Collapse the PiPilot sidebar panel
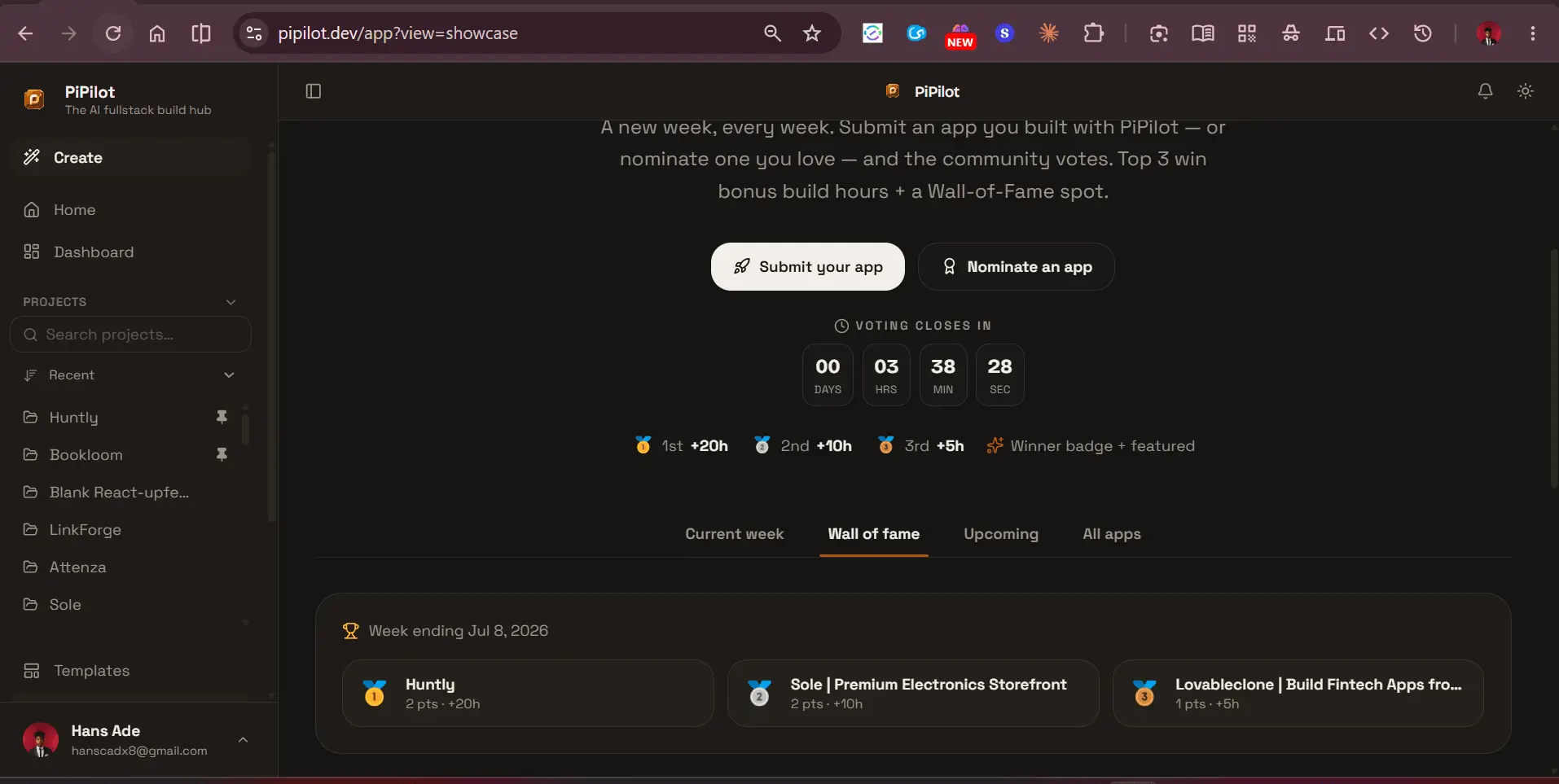Viewport: 1559px width, 784px height. (x=314, y=91)
